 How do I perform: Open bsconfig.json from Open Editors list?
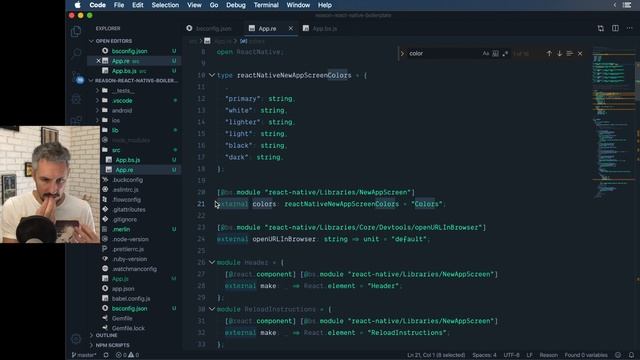(129, 51)
